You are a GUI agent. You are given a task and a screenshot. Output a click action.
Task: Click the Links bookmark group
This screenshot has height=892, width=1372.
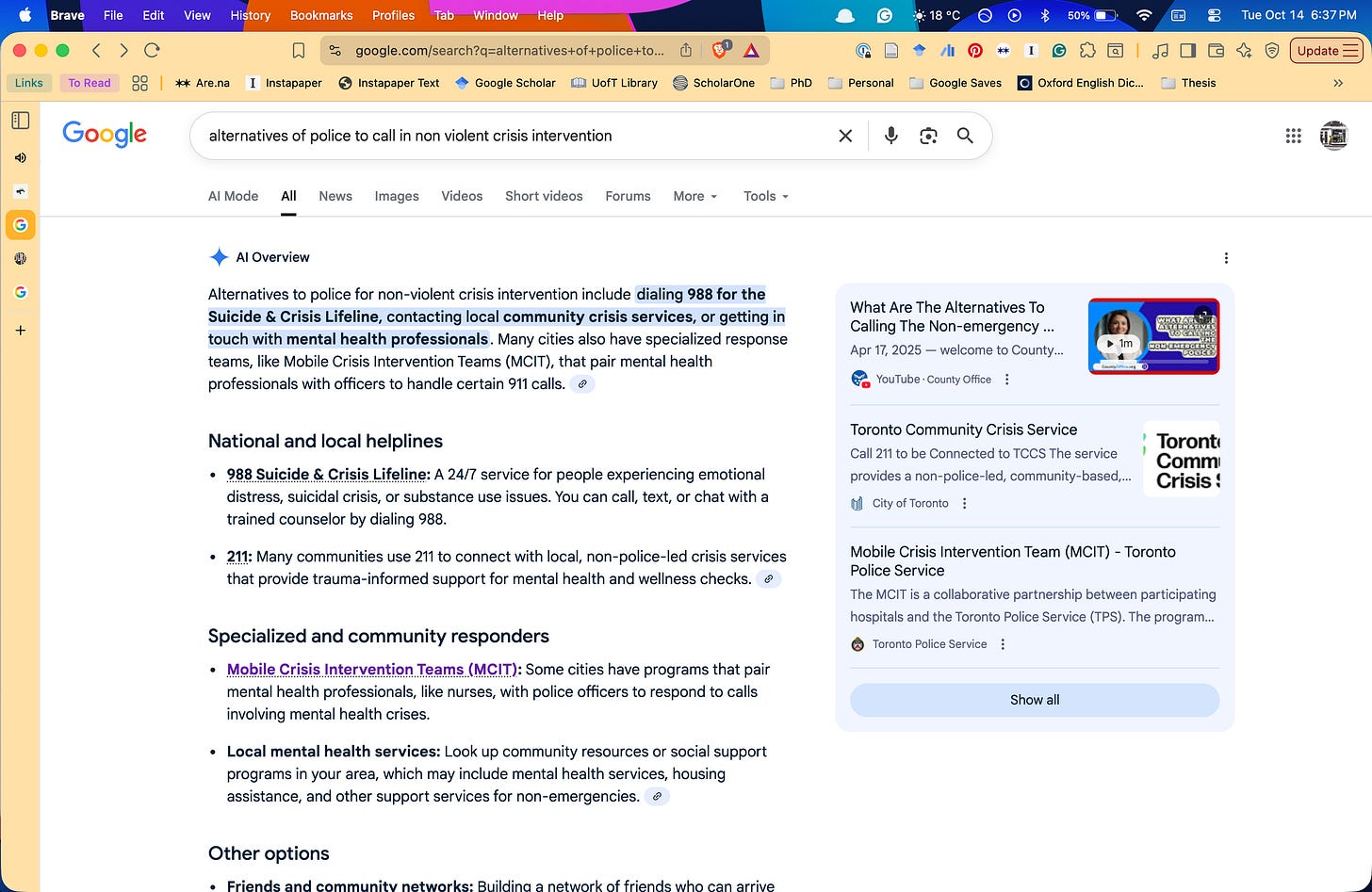[x=29, y=83]
